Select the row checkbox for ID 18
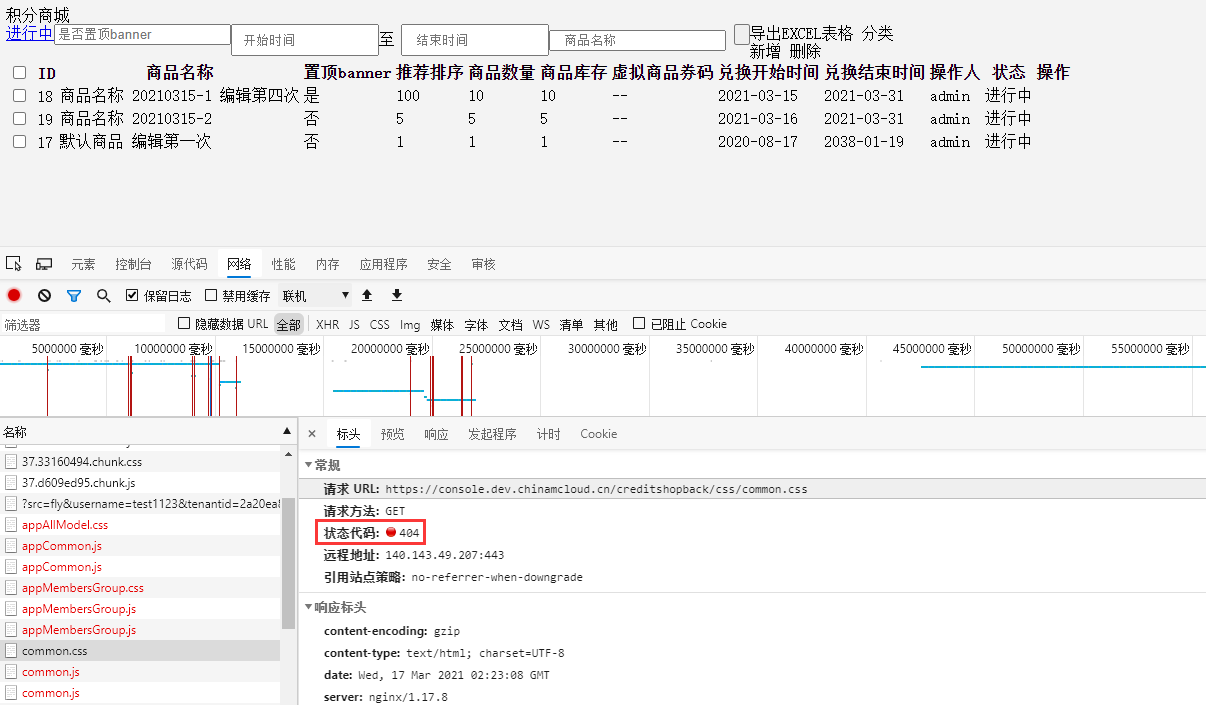1206x705 pixels. click(20, 96)
